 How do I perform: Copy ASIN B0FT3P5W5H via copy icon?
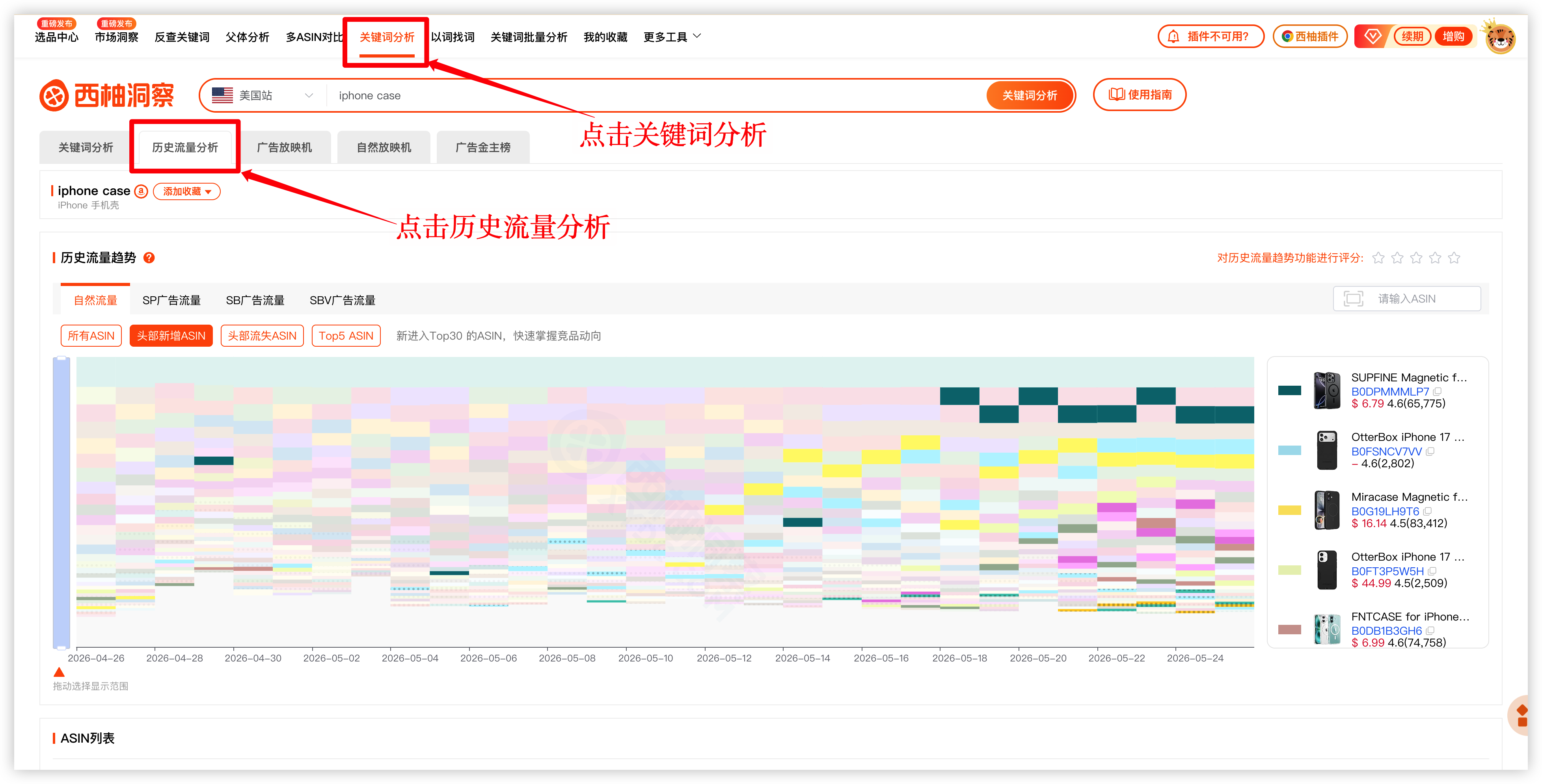click(x=1432, y=571)
